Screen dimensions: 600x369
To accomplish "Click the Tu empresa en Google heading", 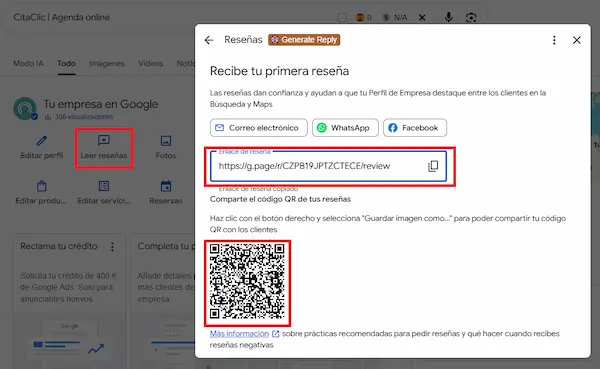I will point(101,104).
